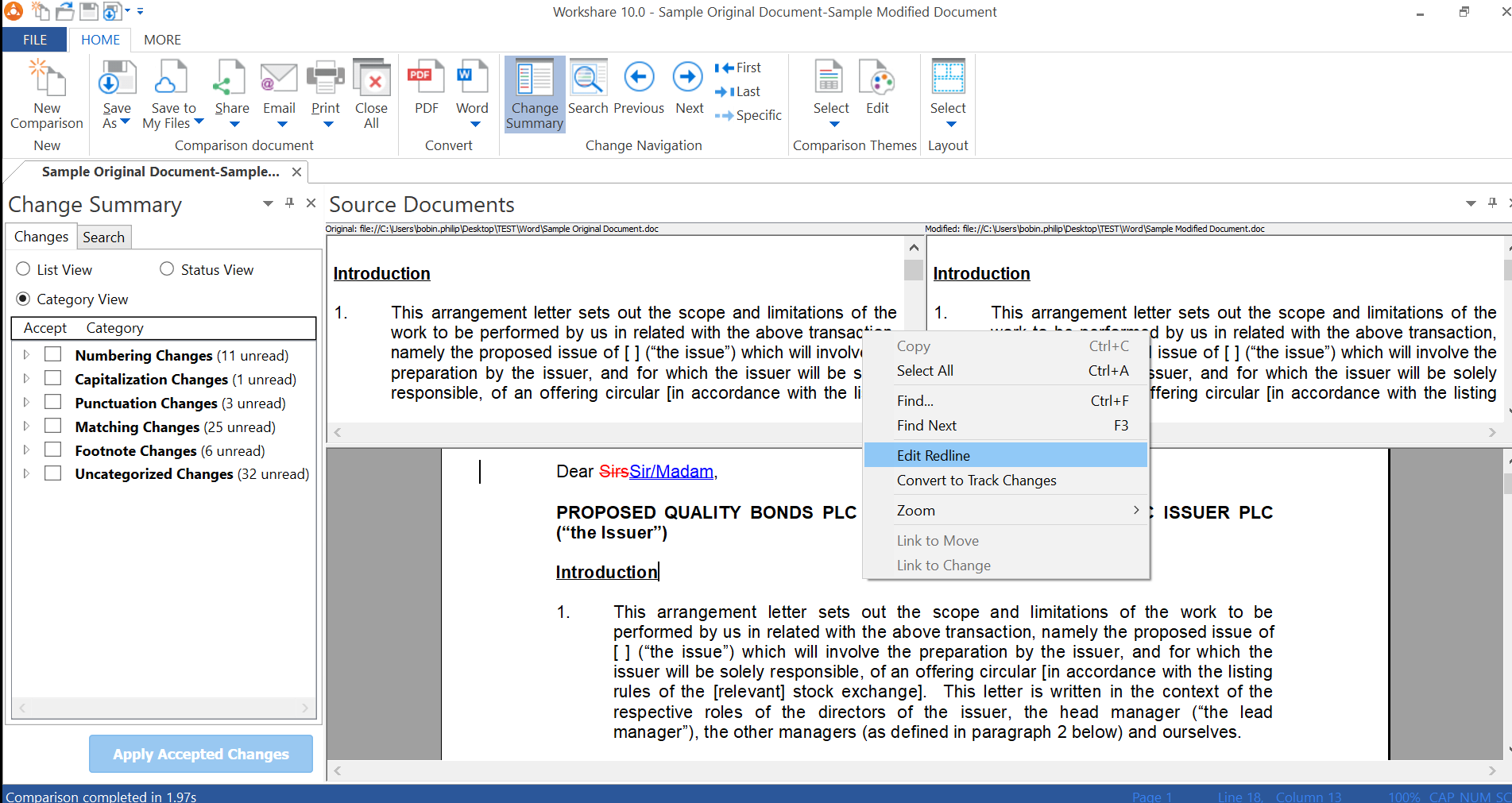The width and height of the screenshot is (1512, 803).
Task: Check Capitalization Changes accept box
Action: click(x=52, y=378)
